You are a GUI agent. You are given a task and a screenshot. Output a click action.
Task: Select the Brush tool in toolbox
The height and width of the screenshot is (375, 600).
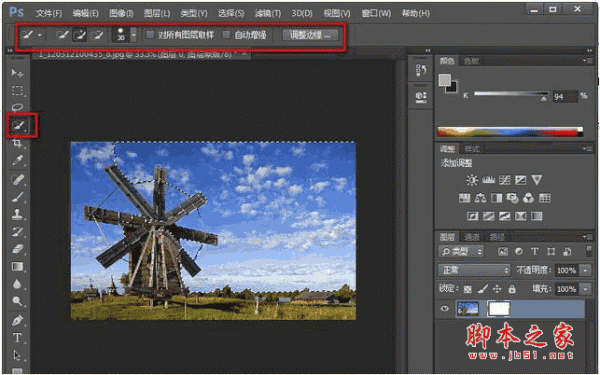click(17, 197)
